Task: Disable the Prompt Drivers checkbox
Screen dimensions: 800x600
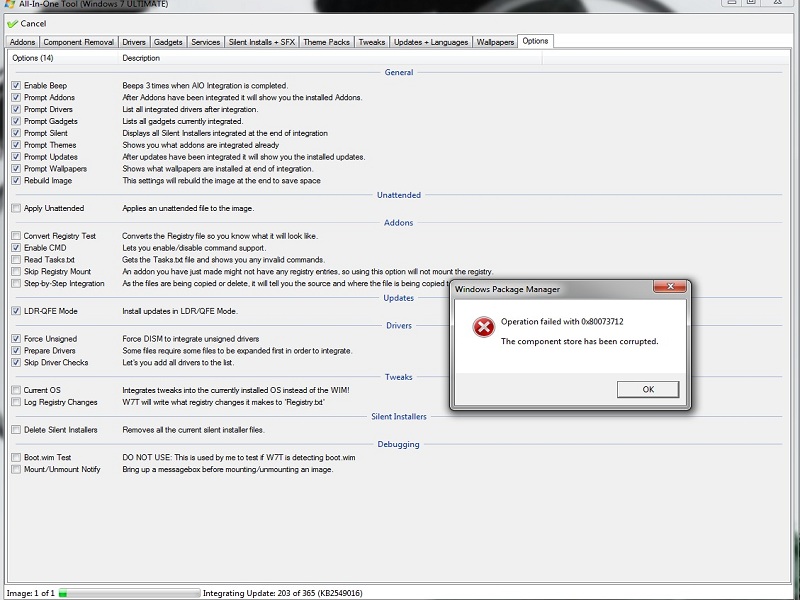Action: (16, 109)
